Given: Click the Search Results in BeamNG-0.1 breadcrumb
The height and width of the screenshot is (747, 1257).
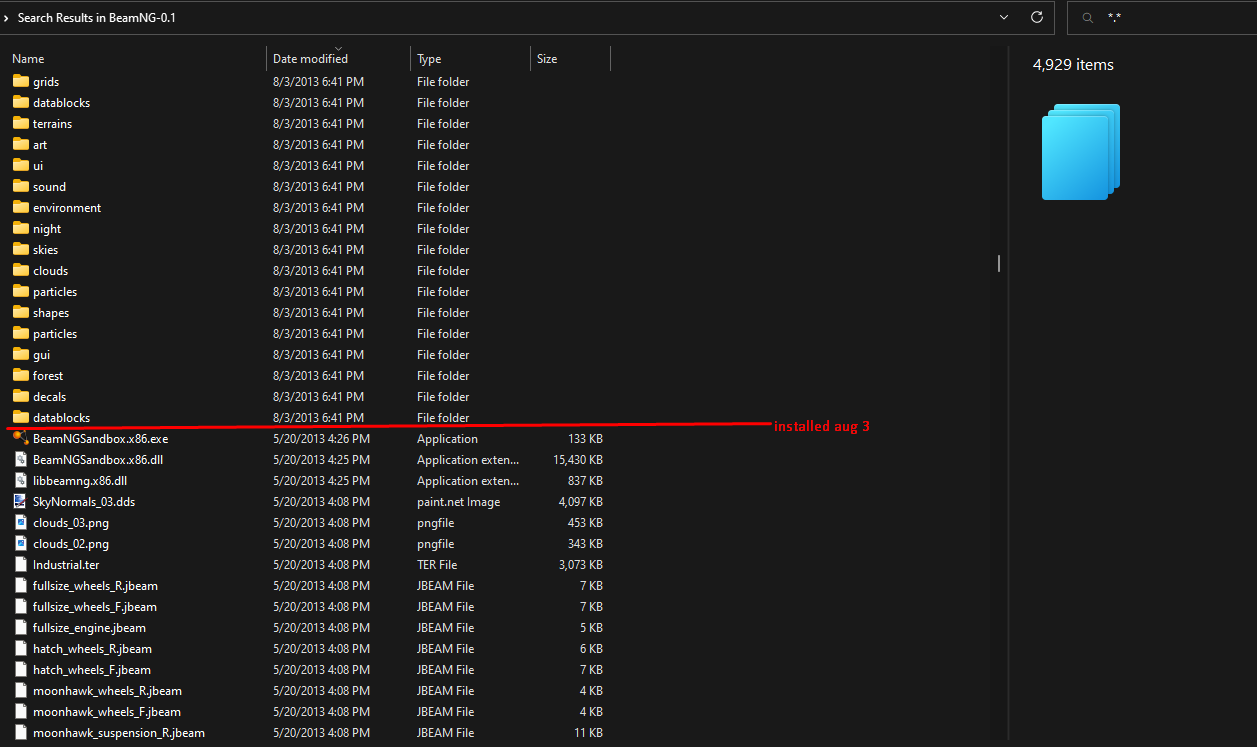Looking at the screenshot, I should 97,18.
